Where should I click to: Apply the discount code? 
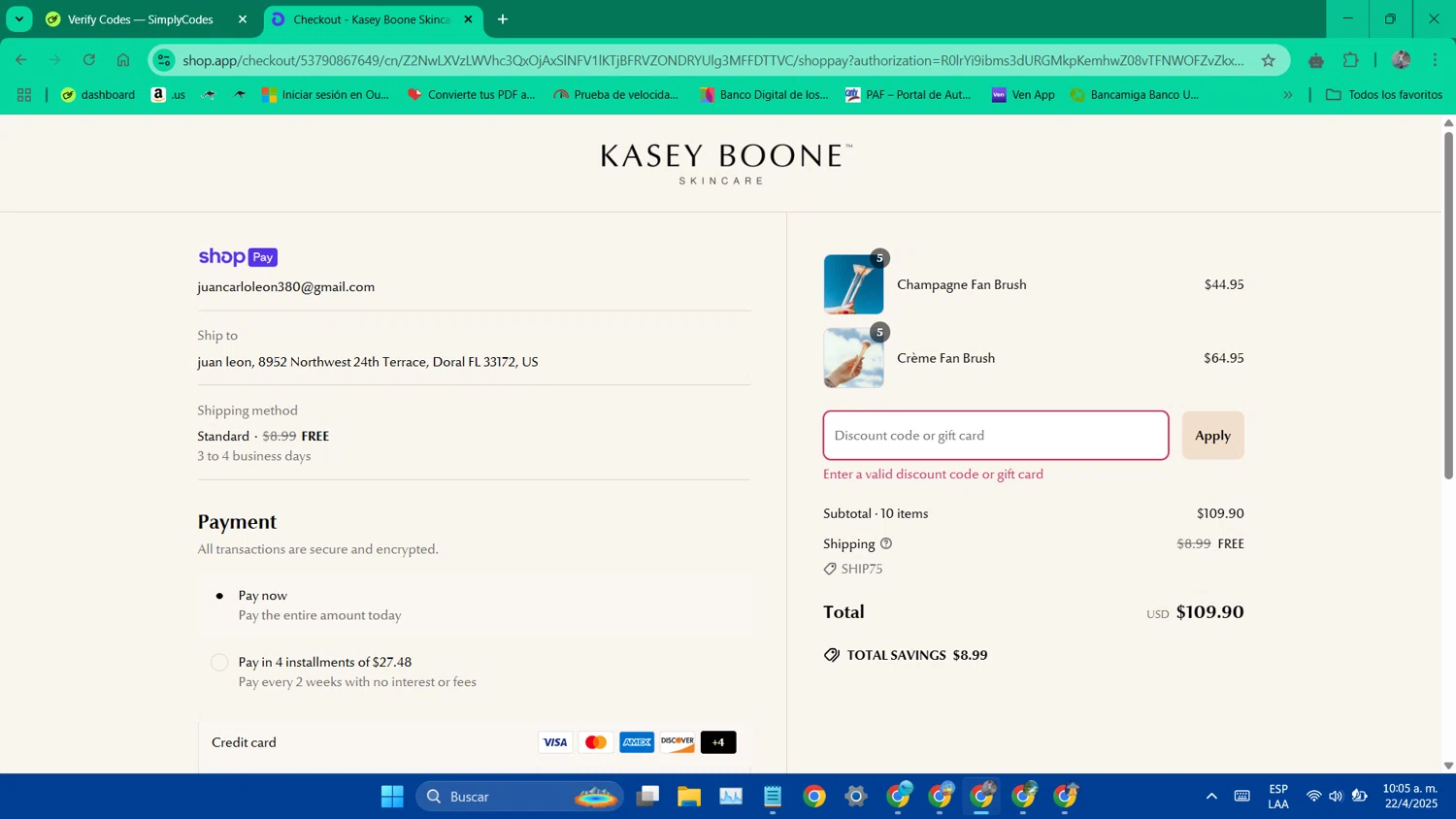(1212, 436)
